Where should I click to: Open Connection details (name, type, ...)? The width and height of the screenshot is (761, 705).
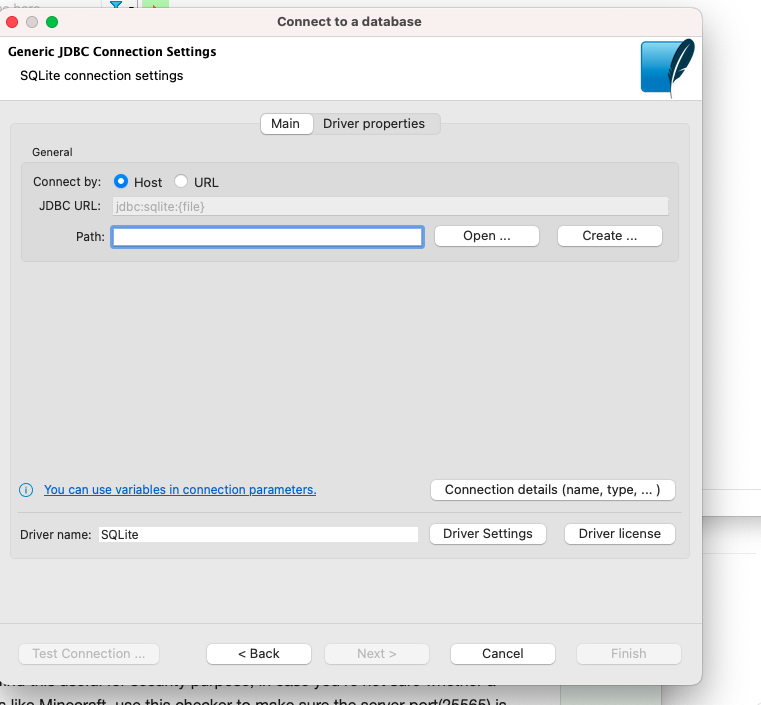click(552, 490)
